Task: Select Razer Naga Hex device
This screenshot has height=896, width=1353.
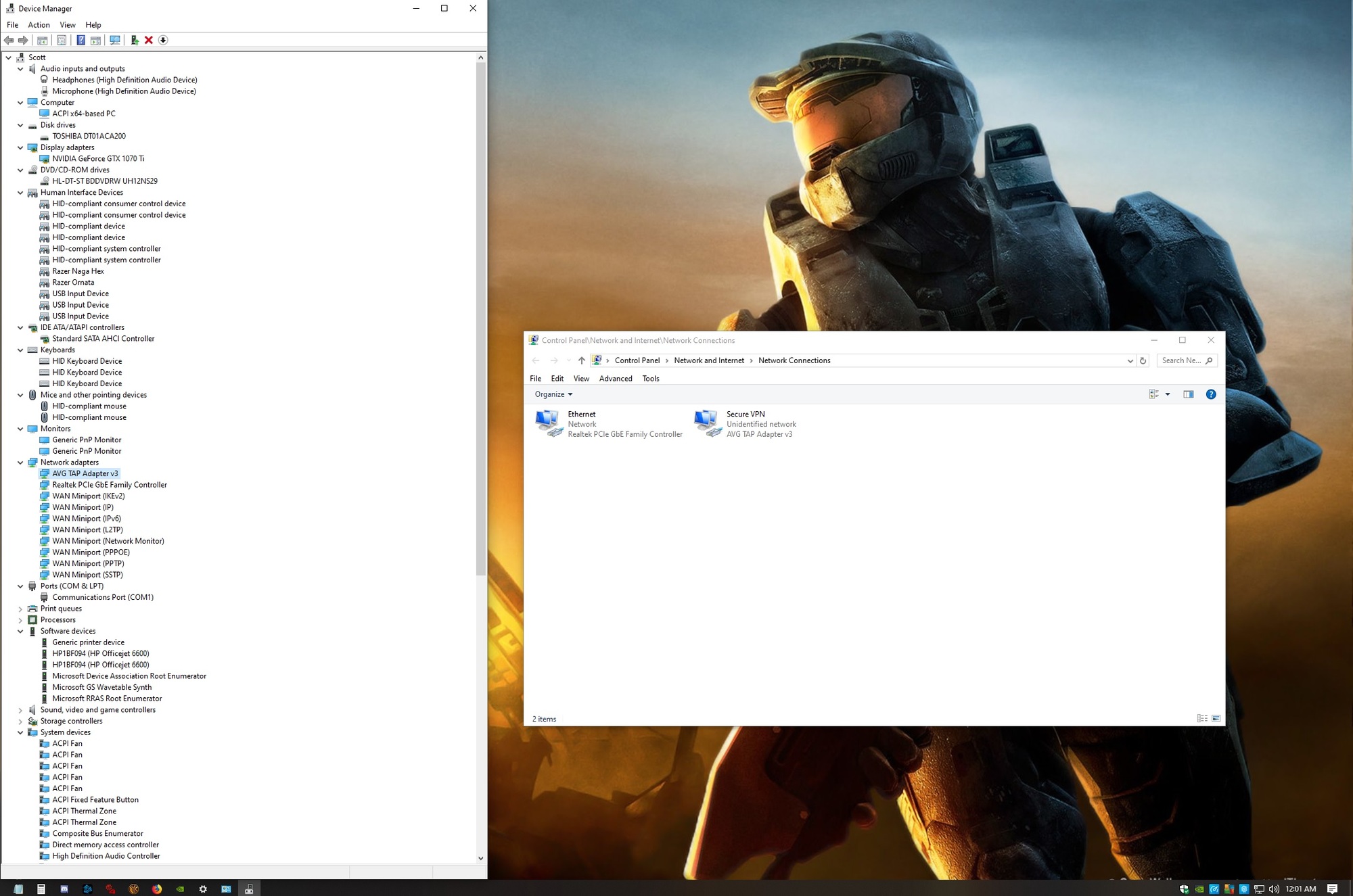Action: (78, 271)
